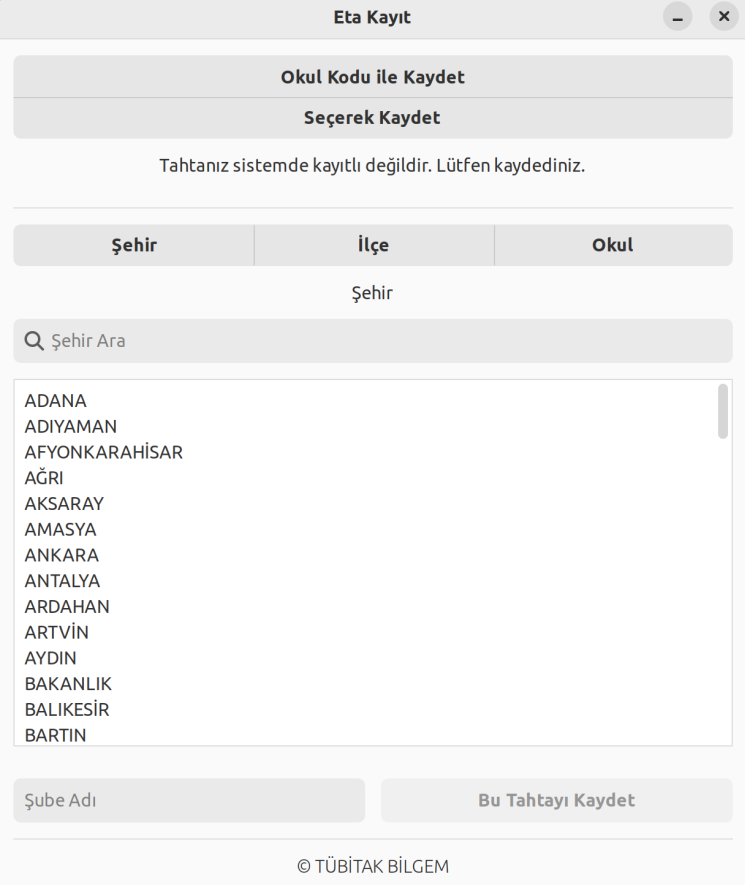Select the Okul Kodu ile Kaydet option
Screen dimensions: 745x885
click(x=372, y=77)
